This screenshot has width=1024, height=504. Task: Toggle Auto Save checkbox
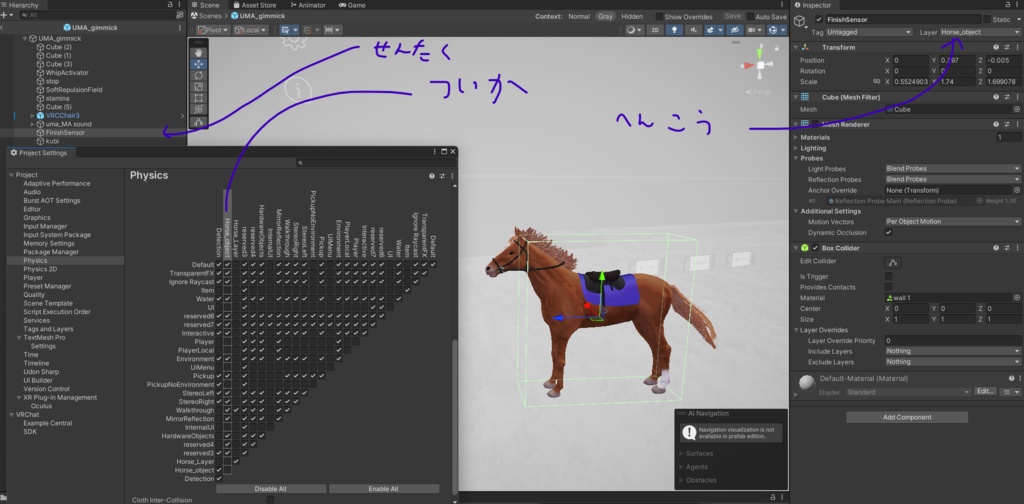coord(750,16)
